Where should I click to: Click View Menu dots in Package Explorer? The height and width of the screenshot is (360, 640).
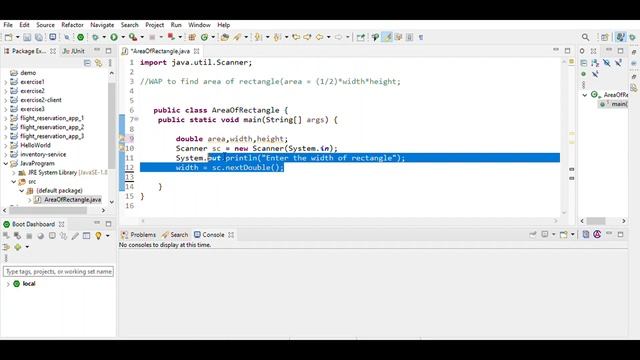[x=110, y=62]
